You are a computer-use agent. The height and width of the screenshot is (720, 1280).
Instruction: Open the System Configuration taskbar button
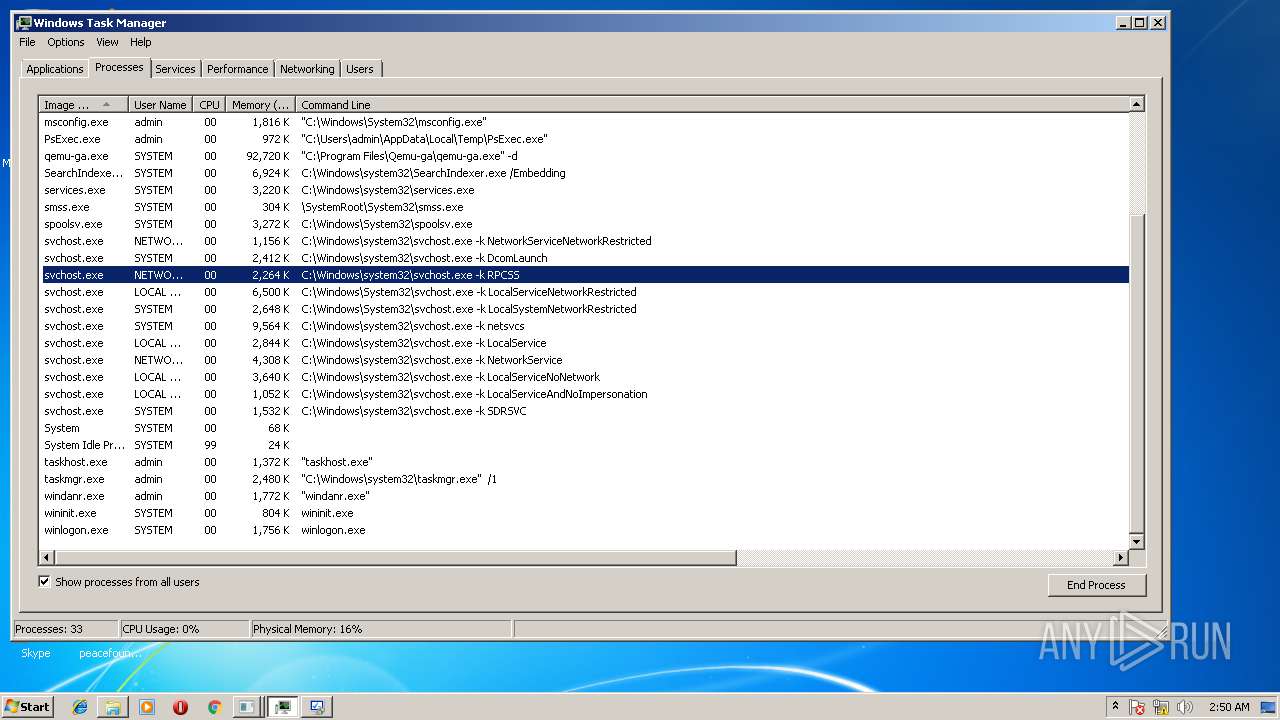[x=317, y=707]
